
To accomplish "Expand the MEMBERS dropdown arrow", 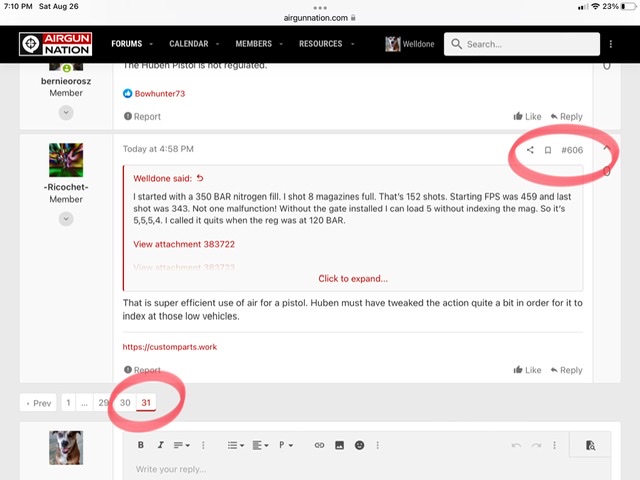I will pos(281,44).
